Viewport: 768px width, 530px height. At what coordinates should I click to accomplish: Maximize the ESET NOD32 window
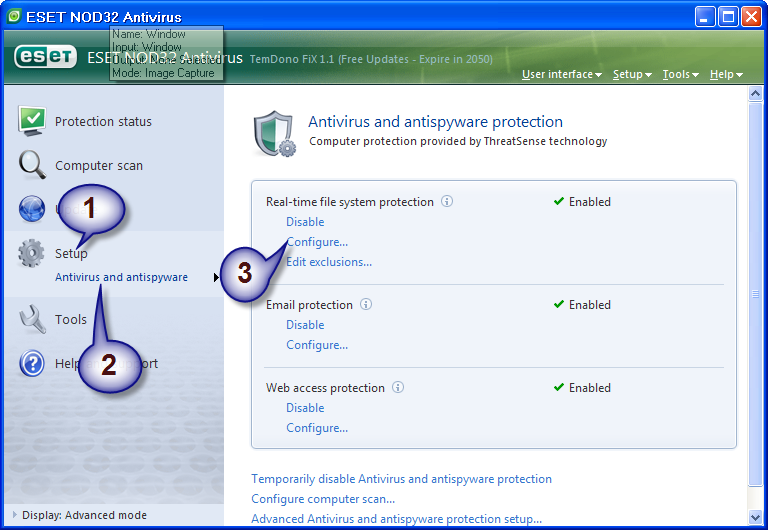(728, 17)
